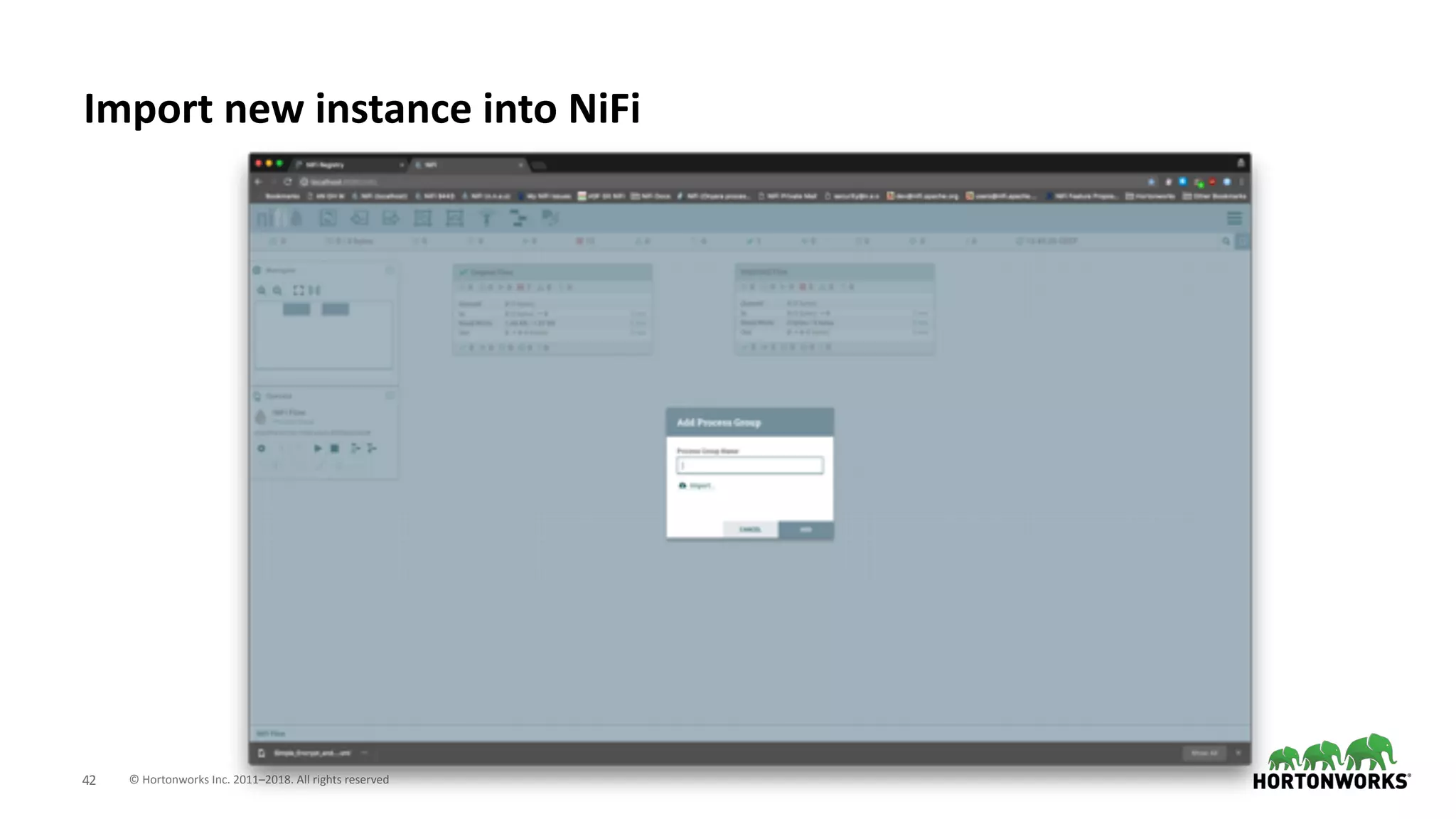Bookmark this page with the star icon
This screenshot has height=819, width=1456.
1151,182
